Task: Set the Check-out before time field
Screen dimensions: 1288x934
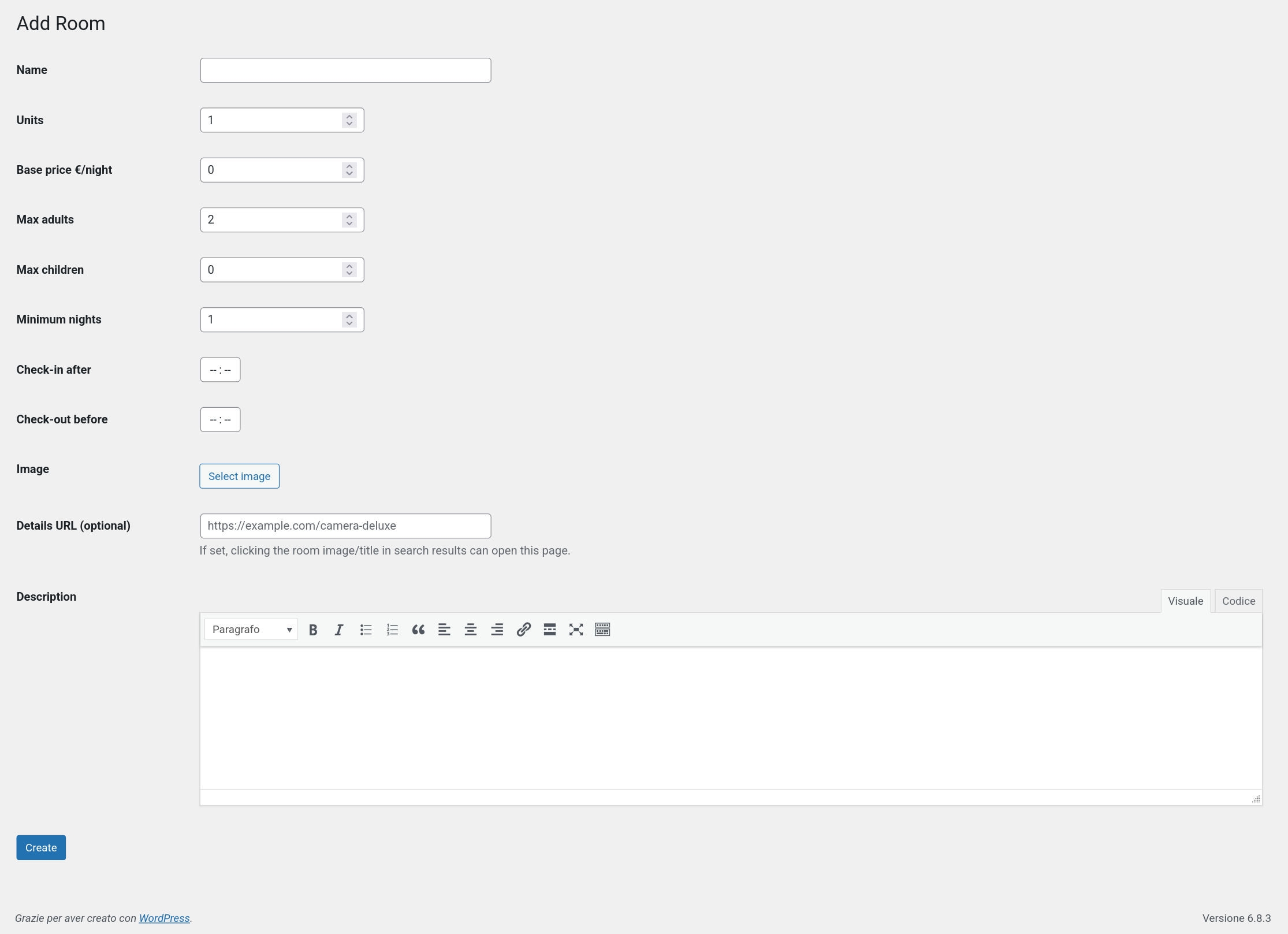Action: coord(220,419)
